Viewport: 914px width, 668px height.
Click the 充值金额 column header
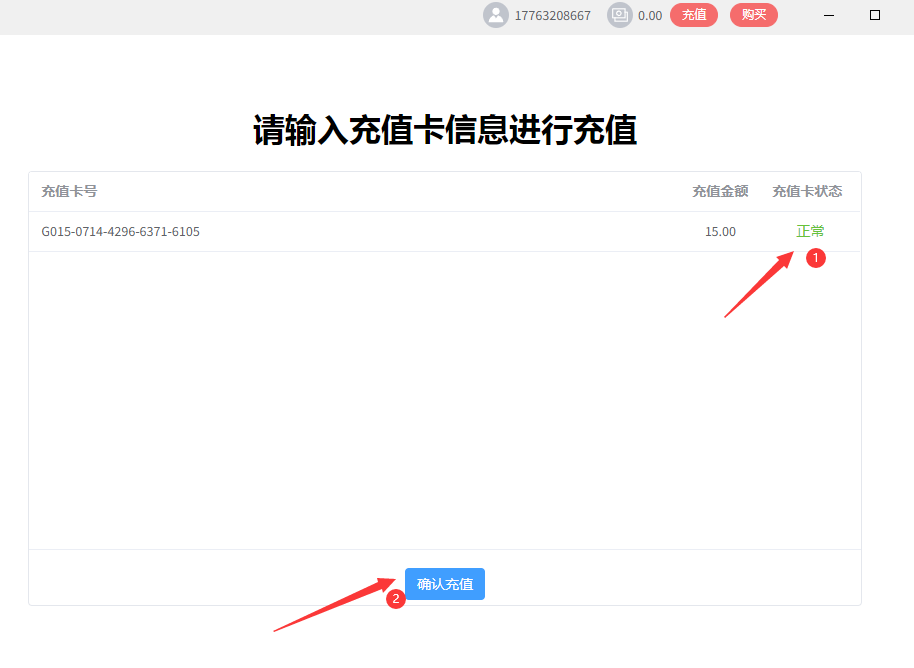720,191
